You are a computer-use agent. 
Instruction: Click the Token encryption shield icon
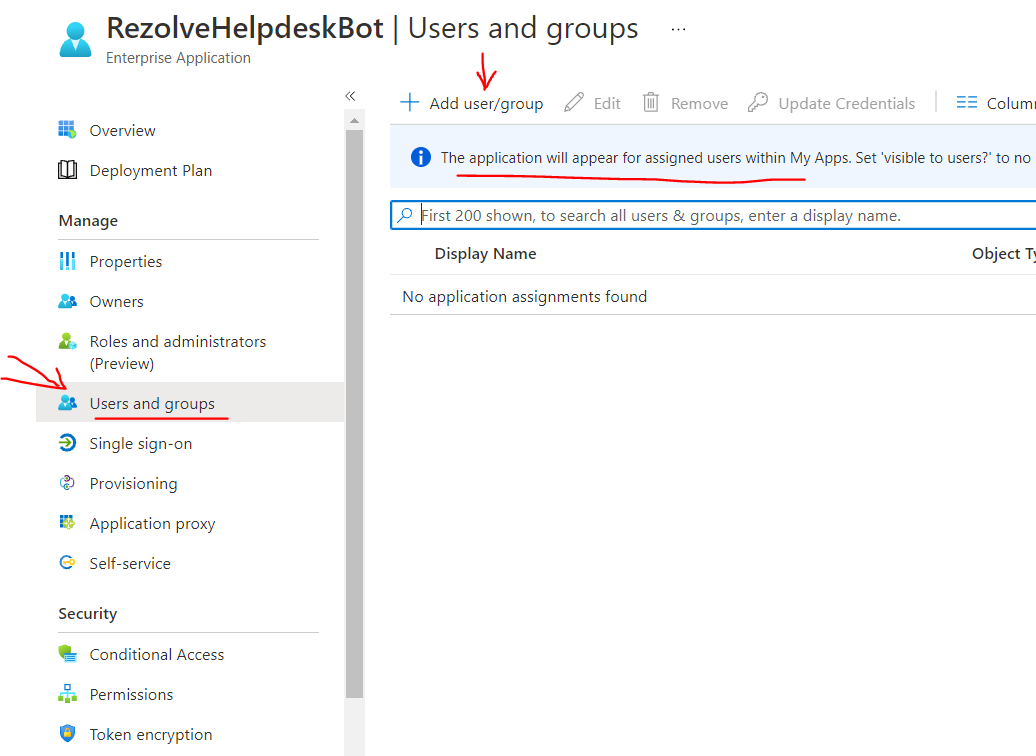(x=67, y=734)
